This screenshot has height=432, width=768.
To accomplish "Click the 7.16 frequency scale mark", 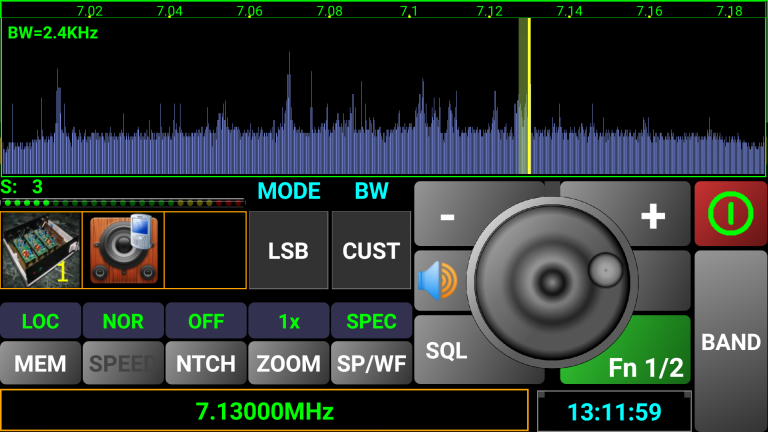I will 649,11.
